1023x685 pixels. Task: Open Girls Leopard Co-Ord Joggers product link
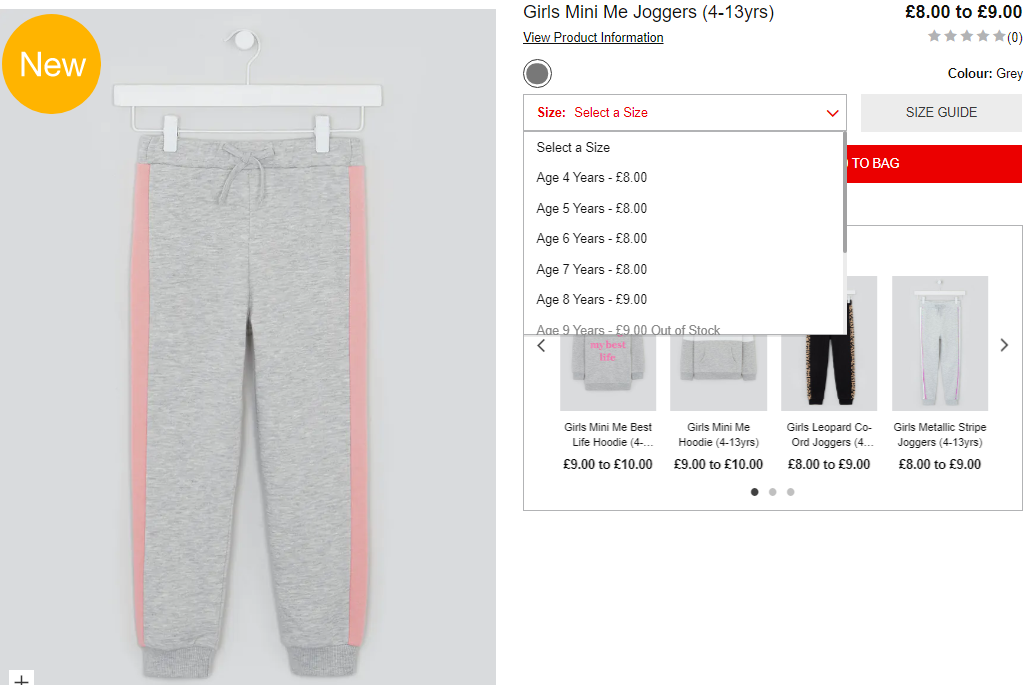coord(829,434)
